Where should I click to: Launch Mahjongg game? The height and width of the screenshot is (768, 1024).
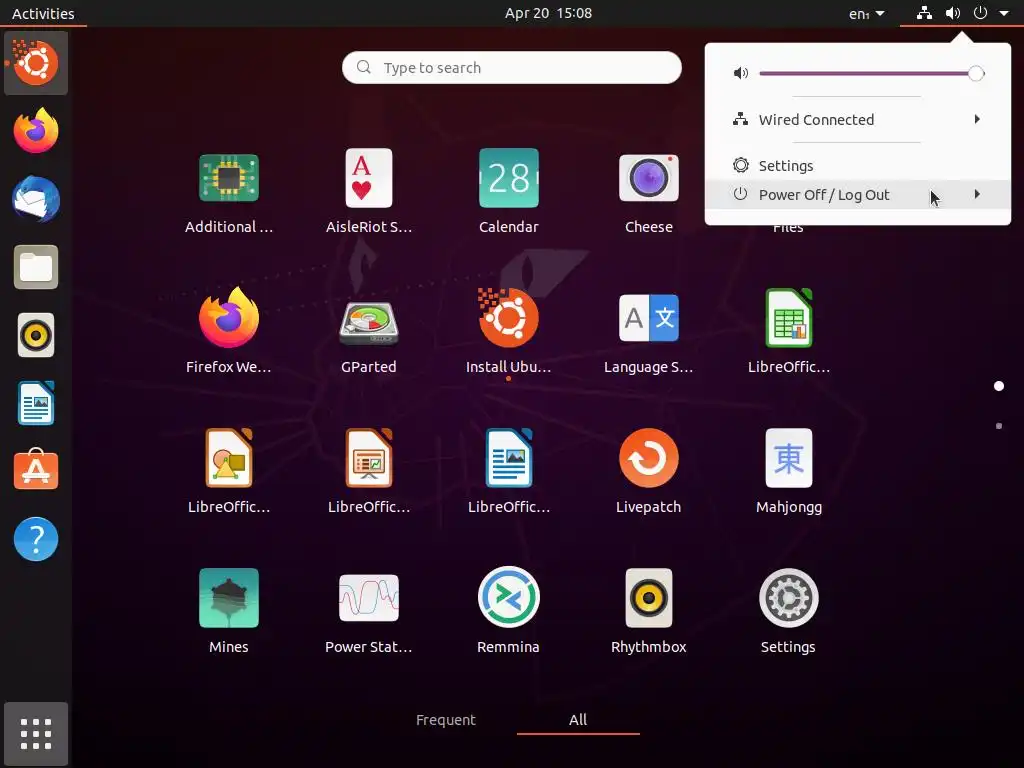tap(788, 458)
